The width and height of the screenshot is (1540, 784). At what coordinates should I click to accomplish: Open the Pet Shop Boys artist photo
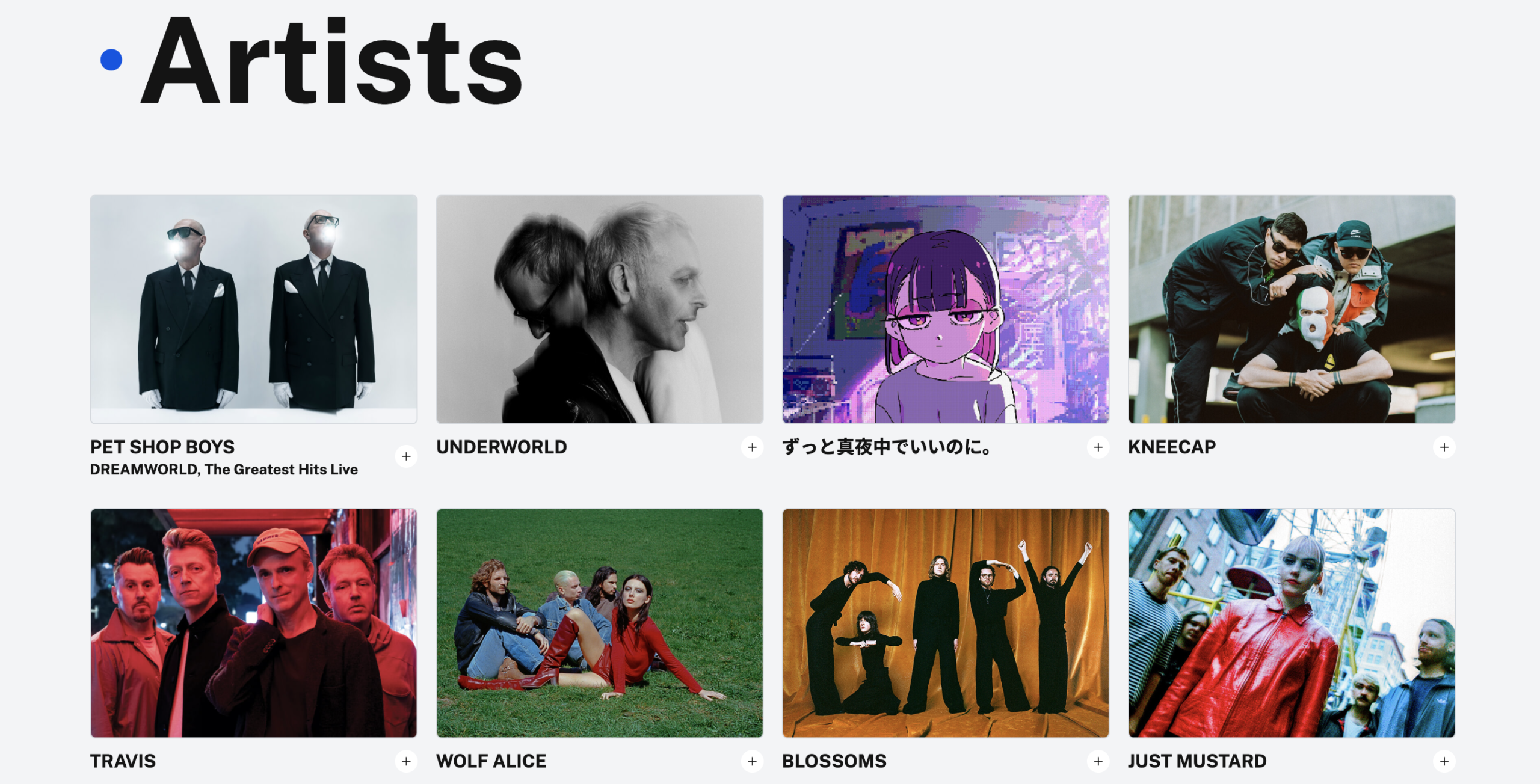click(x=253, y=309)
